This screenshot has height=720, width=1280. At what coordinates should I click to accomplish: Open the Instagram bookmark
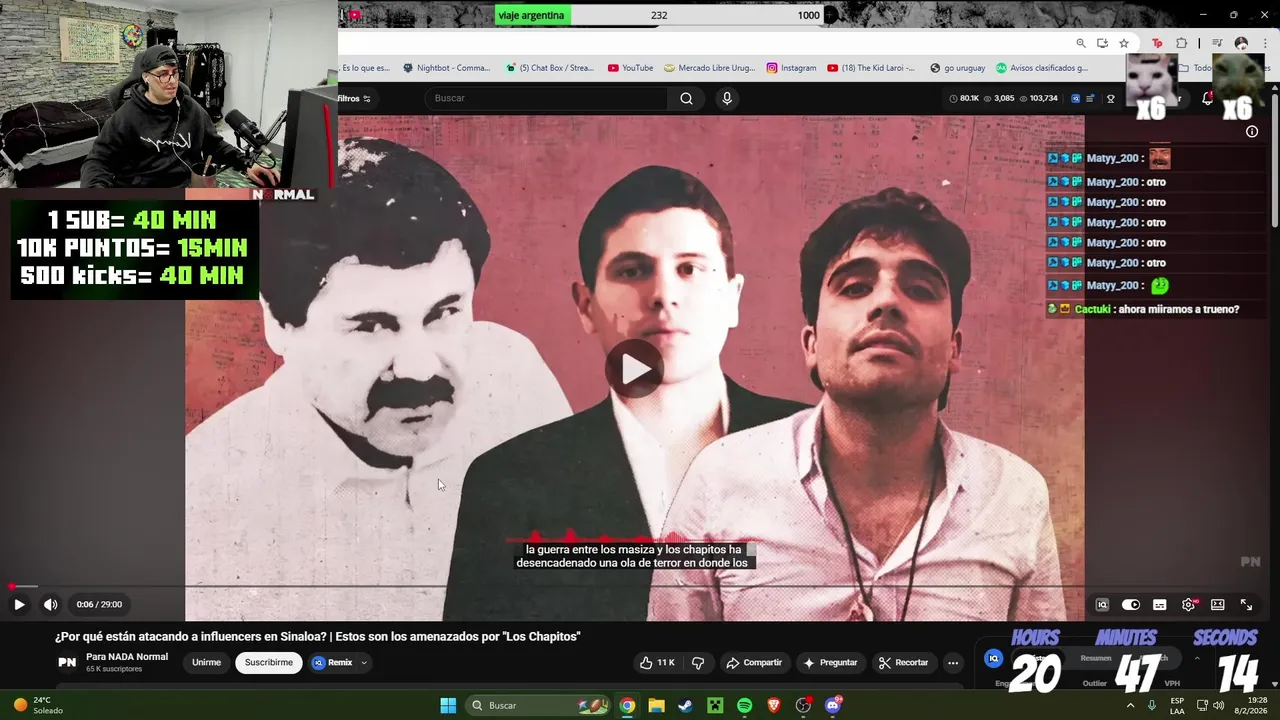tap(791, 68)
